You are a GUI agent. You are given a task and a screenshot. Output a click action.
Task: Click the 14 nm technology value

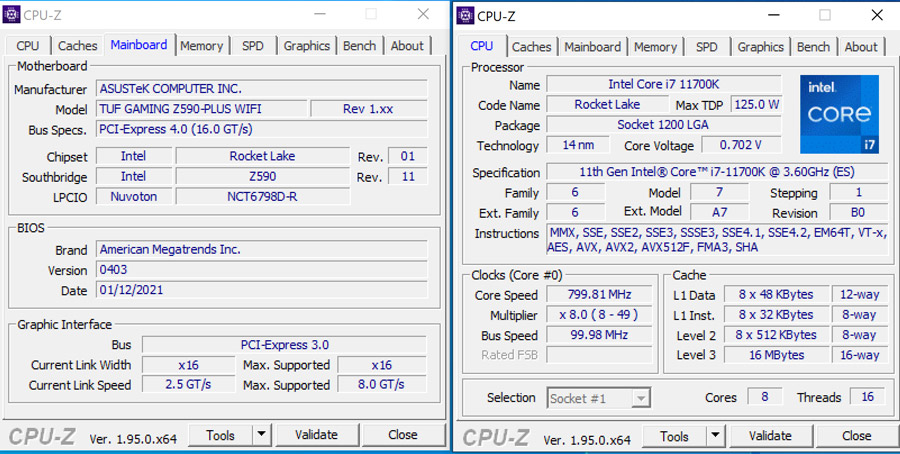click(578, 145)
